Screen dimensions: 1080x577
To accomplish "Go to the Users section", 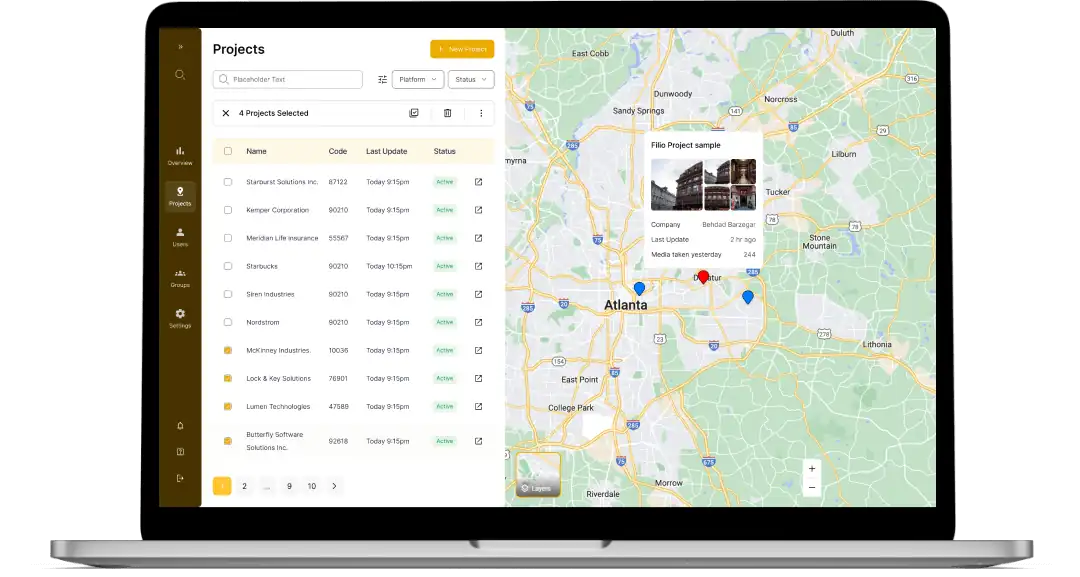I will point(180,236).
